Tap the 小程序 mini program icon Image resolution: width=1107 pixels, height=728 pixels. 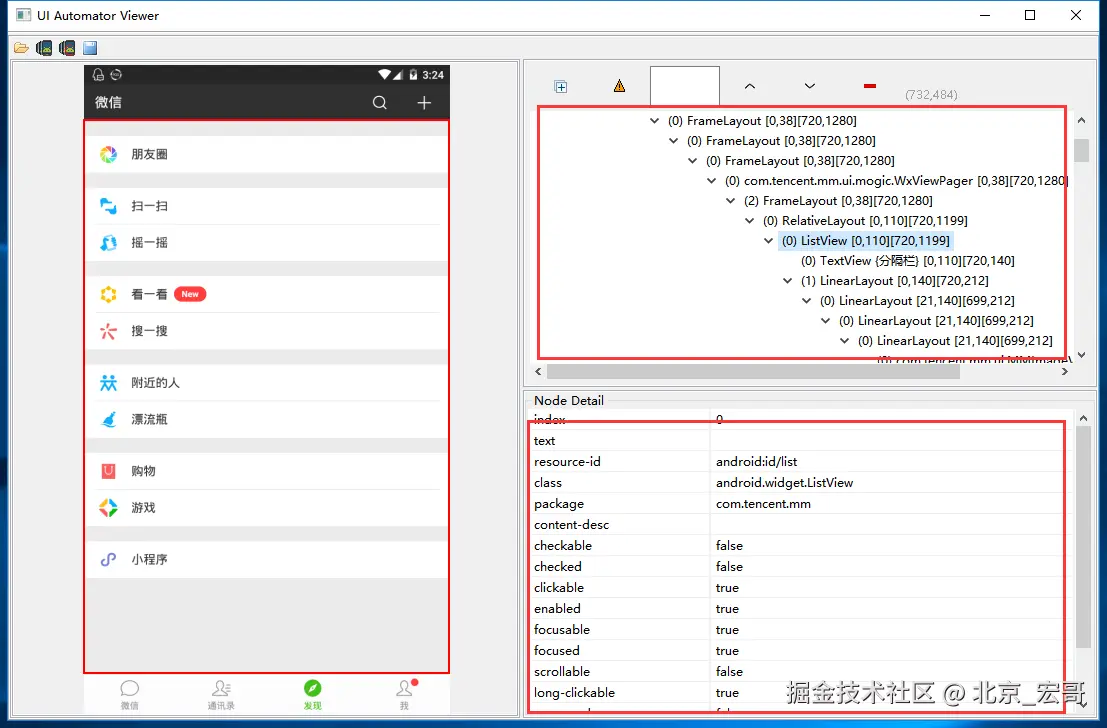(108, 559)
